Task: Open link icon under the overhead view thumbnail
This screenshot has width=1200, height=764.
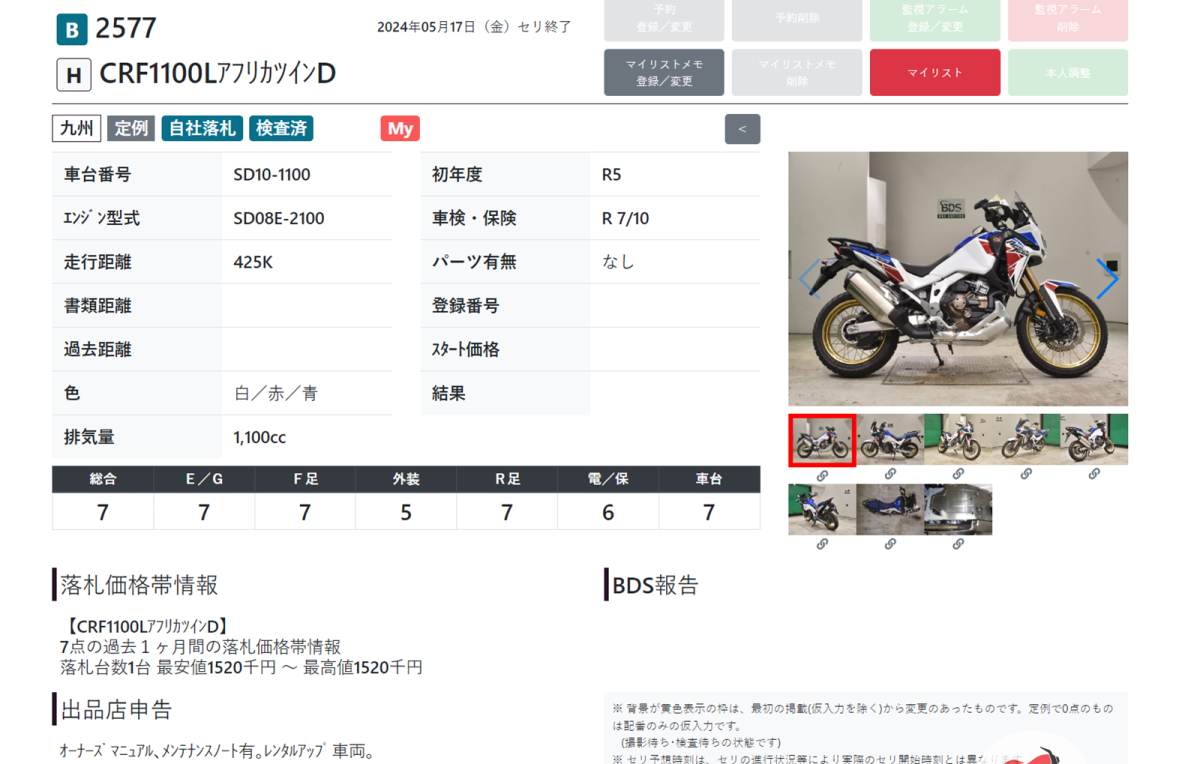Action: point(890,545)
